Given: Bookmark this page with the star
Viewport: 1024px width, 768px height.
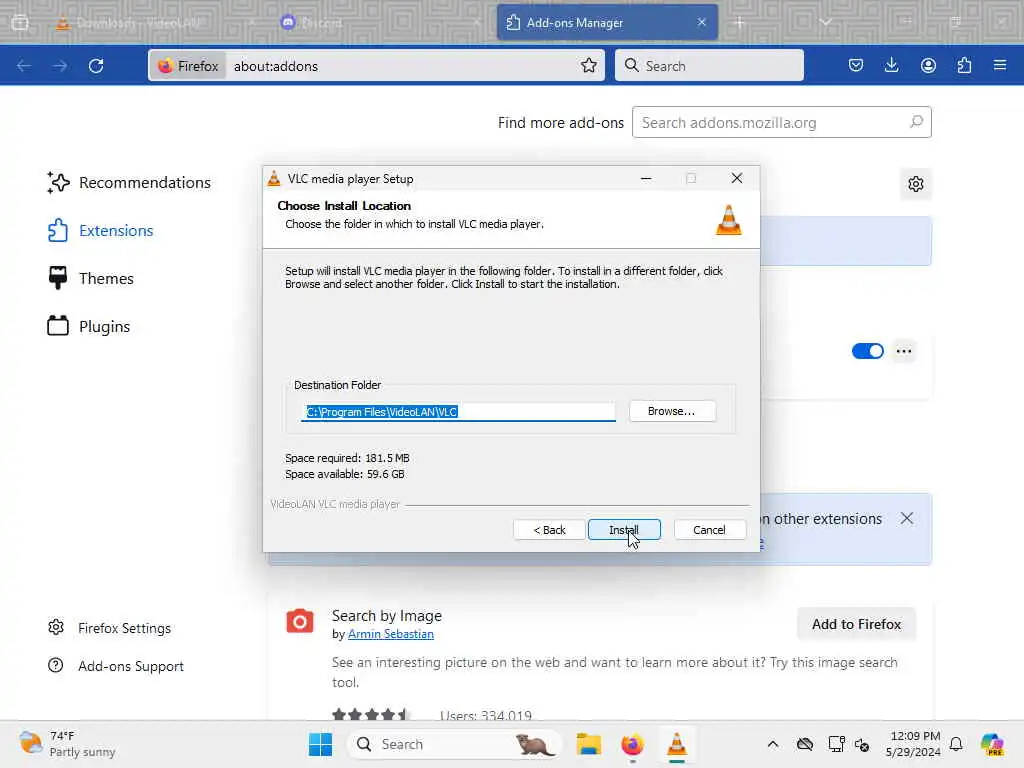Looking at the screenshot, I should [588, 65].
